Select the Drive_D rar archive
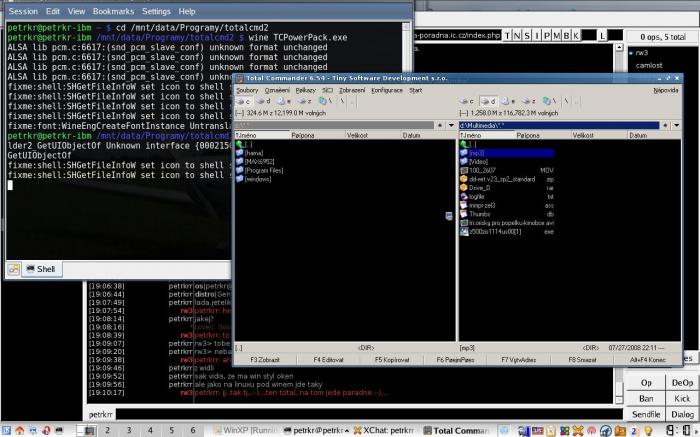Viewport: 700px width, 437px height. (x=507, y=188)
